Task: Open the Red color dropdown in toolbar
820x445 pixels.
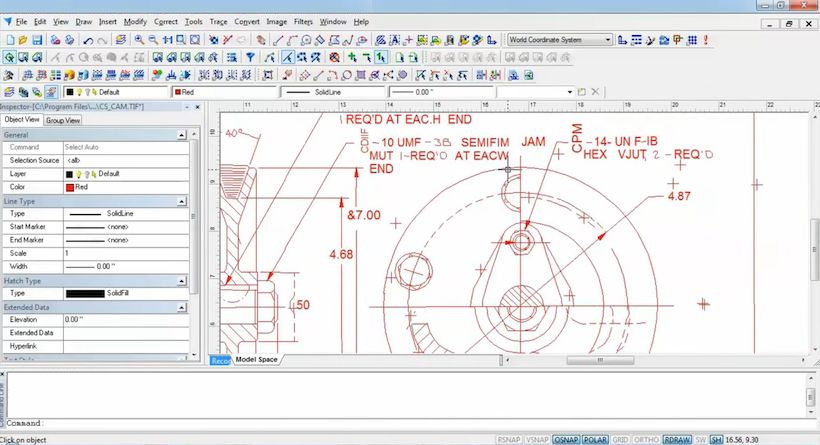Action: [x=224, y=92]
